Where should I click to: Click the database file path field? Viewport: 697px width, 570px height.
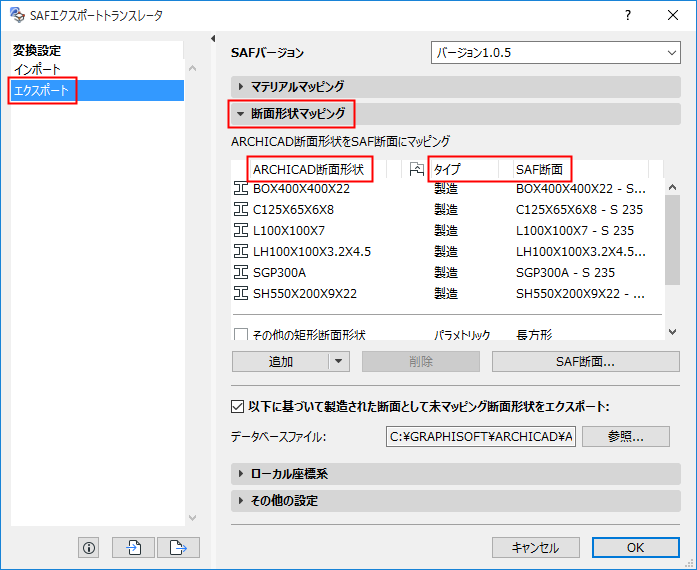point(481,437)
